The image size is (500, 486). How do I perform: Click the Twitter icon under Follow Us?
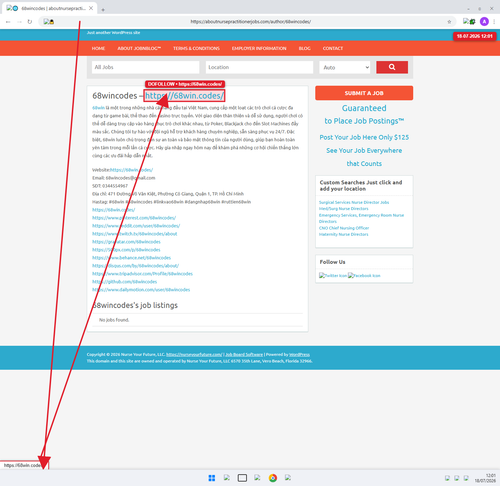tap(333, 276)
